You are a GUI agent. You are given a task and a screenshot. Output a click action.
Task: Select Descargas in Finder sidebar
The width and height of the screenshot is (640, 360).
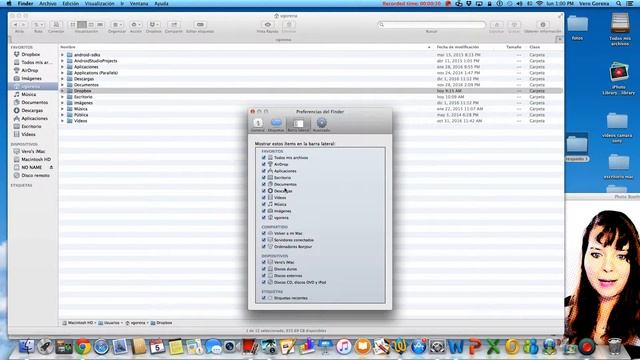[x=32, y=110]
